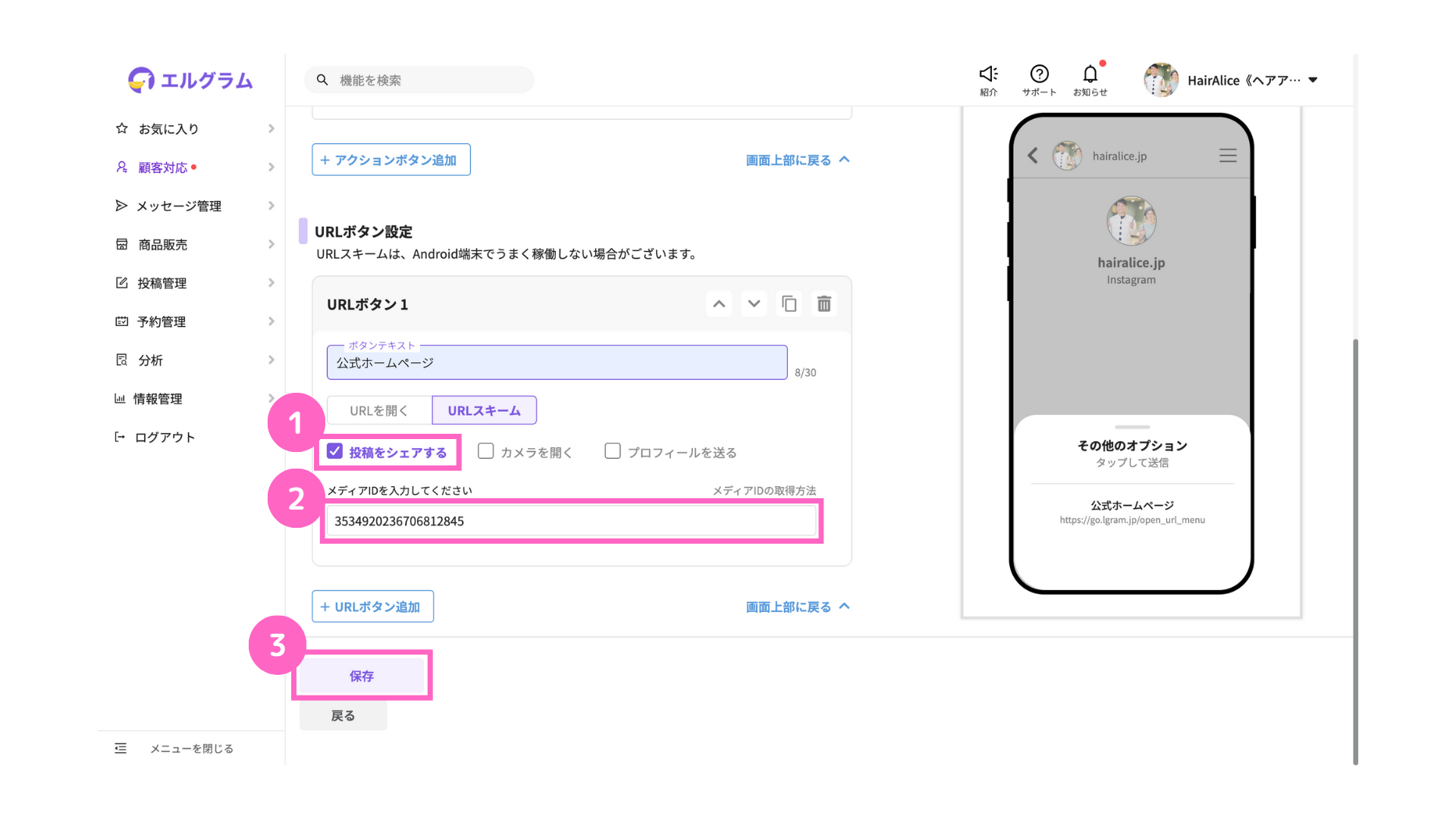Image resolution: width=1456 pixels, height=819 pixels.
Task: Uncheck 投稿をシェアする checkbox
Action: tap(334, 451)
